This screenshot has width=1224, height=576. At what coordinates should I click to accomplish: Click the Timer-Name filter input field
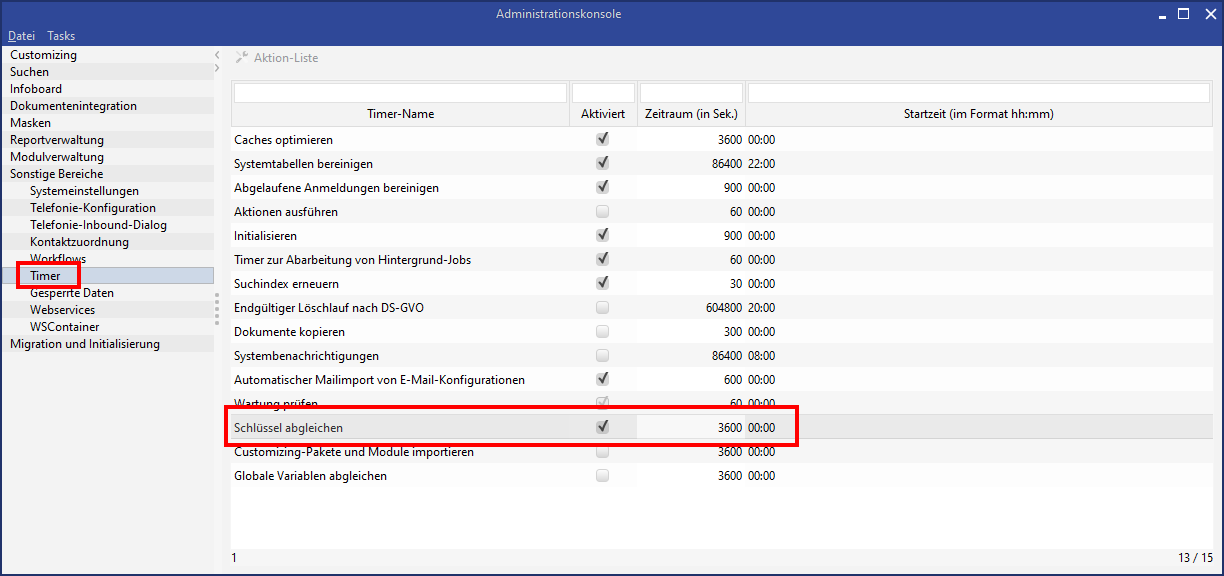pos(400,93)
